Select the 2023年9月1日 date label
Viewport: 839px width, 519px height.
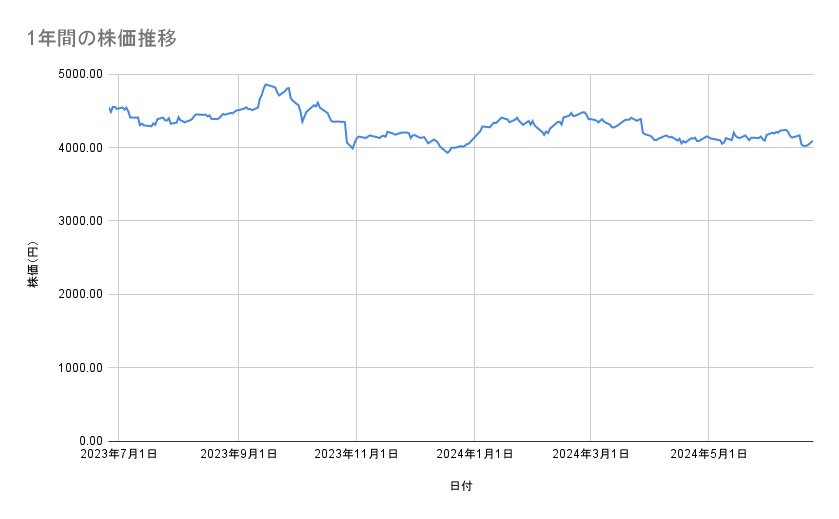pyautogui.click(x=239, y=455)
